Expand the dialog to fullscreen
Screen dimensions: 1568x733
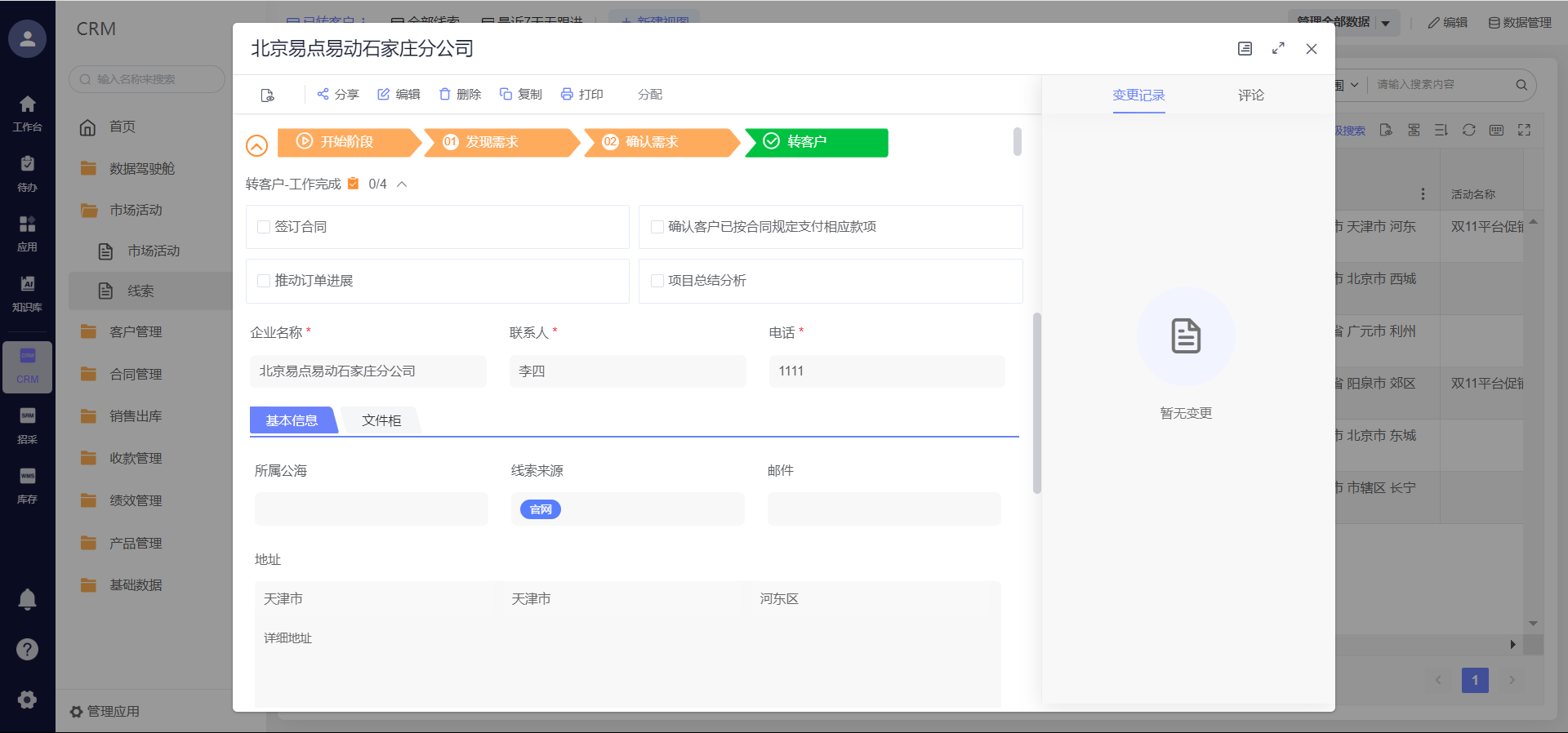click(x=1278, y=49)
